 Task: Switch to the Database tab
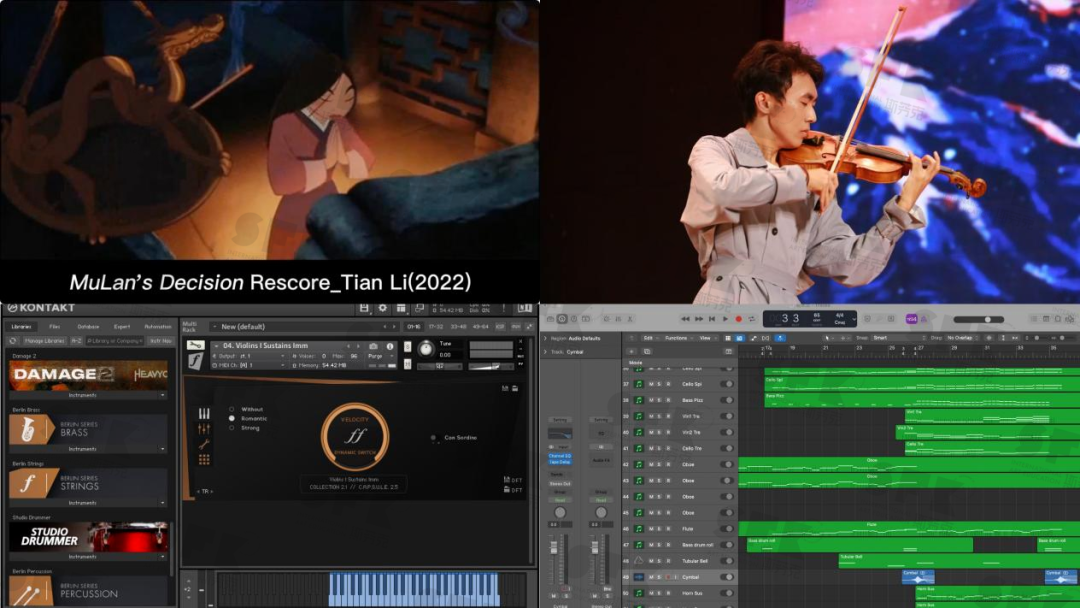point(88,326)
